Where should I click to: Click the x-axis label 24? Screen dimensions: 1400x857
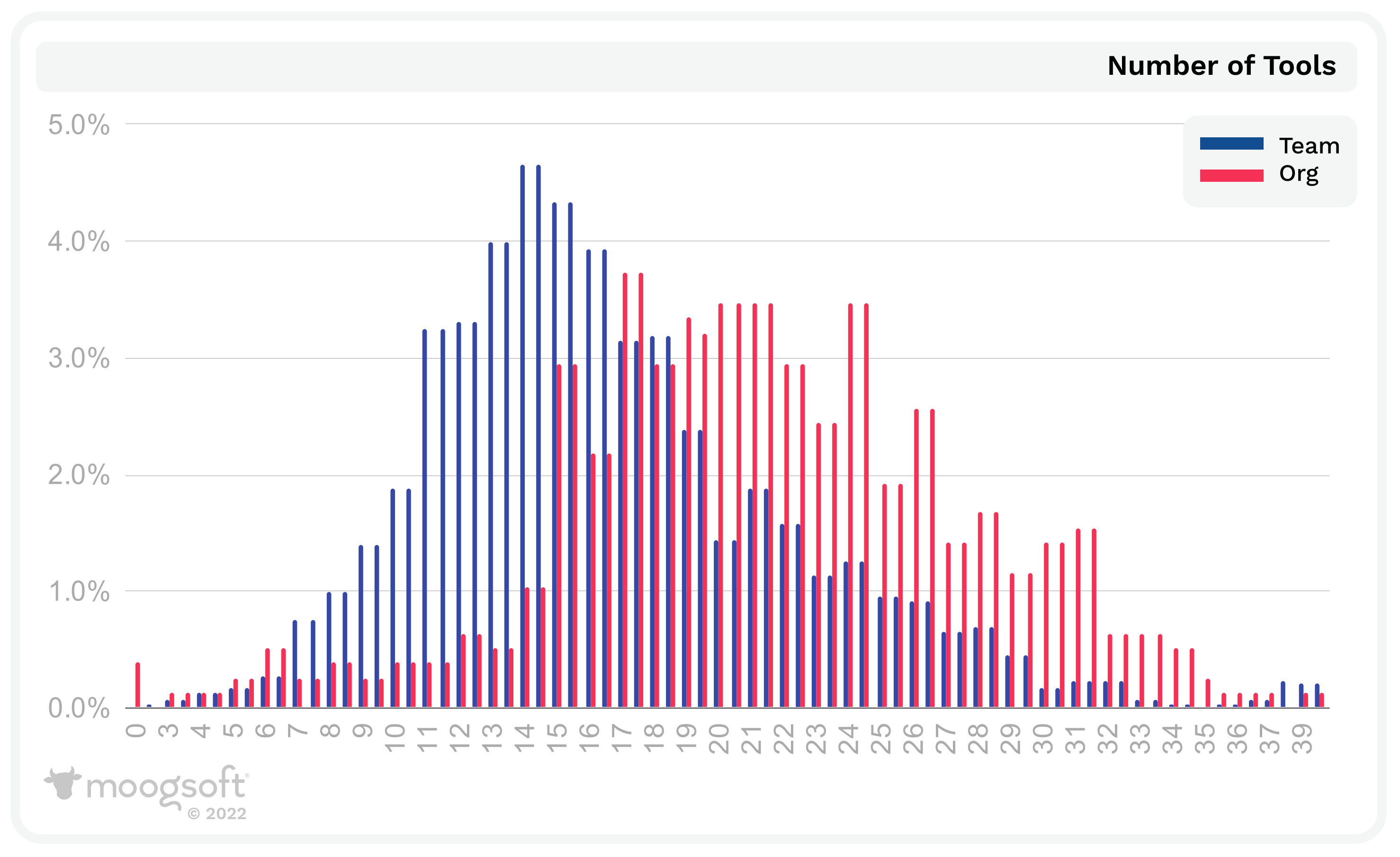(849, 739)
